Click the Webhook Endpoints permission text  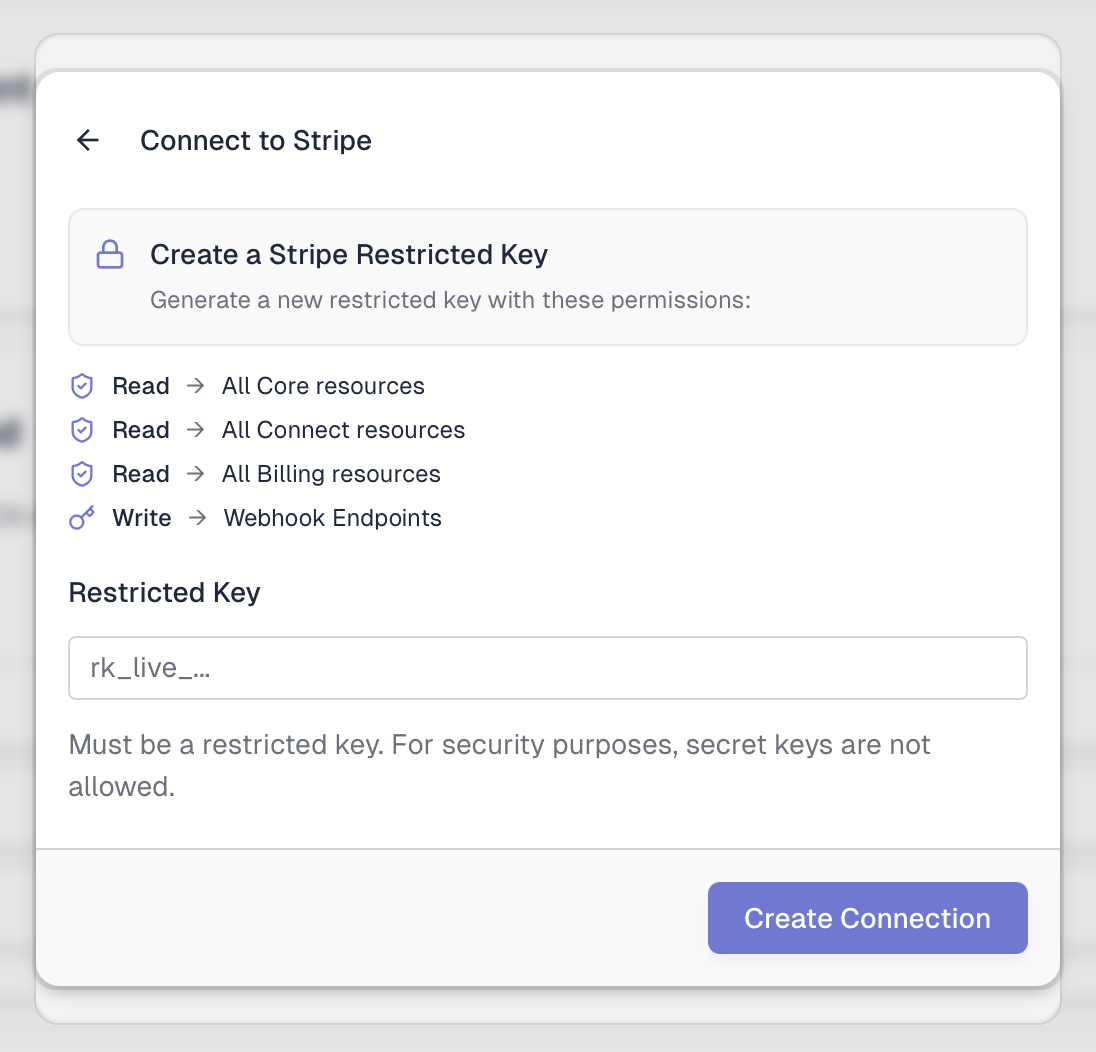click(x=333, y=518)
